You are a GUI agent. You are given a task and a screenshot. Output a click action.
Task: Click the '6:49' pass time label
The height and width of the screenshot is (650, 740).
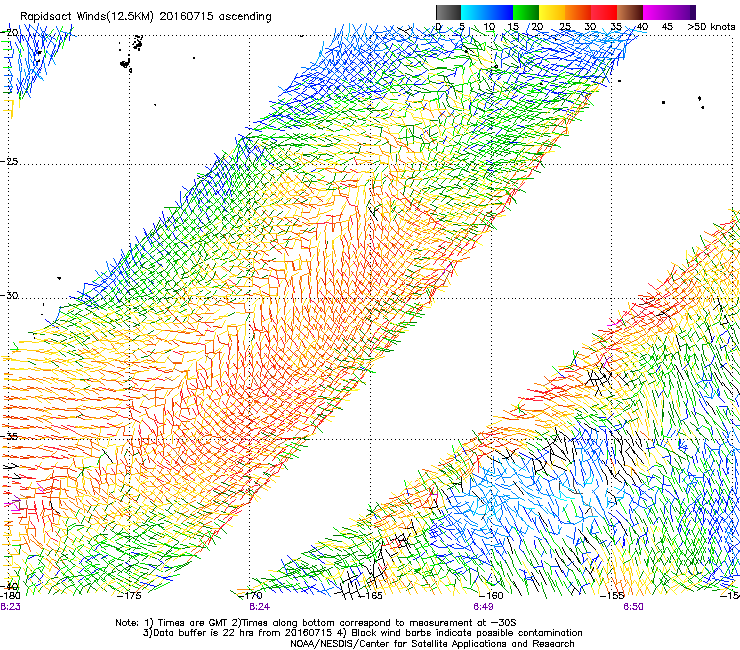(483, 607)
